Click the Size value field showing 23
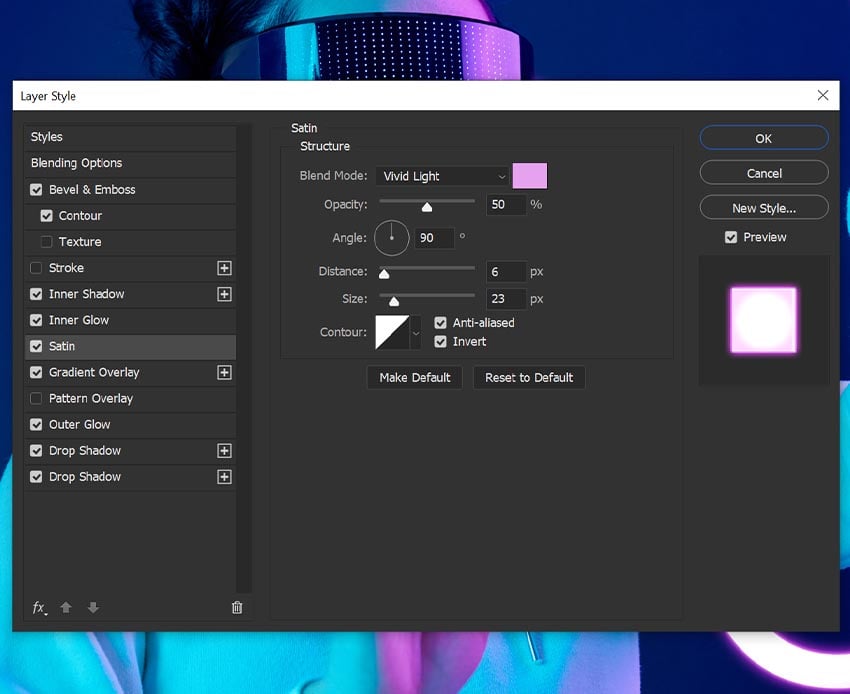850x694 pixels. [x=506, y=299]
